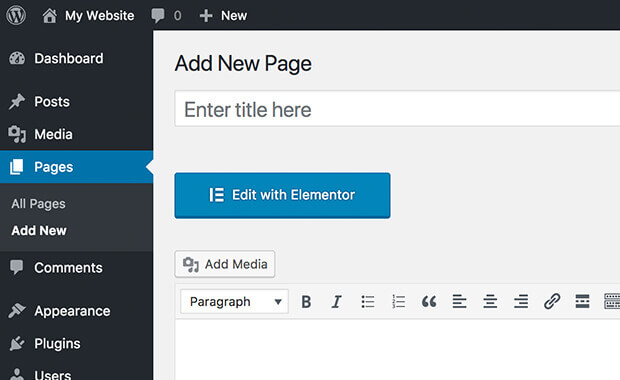Viewport: 620px width, 380px height.
Task: Click the Media camera-note icon in sidebar
Action: (x=17, y=134)
